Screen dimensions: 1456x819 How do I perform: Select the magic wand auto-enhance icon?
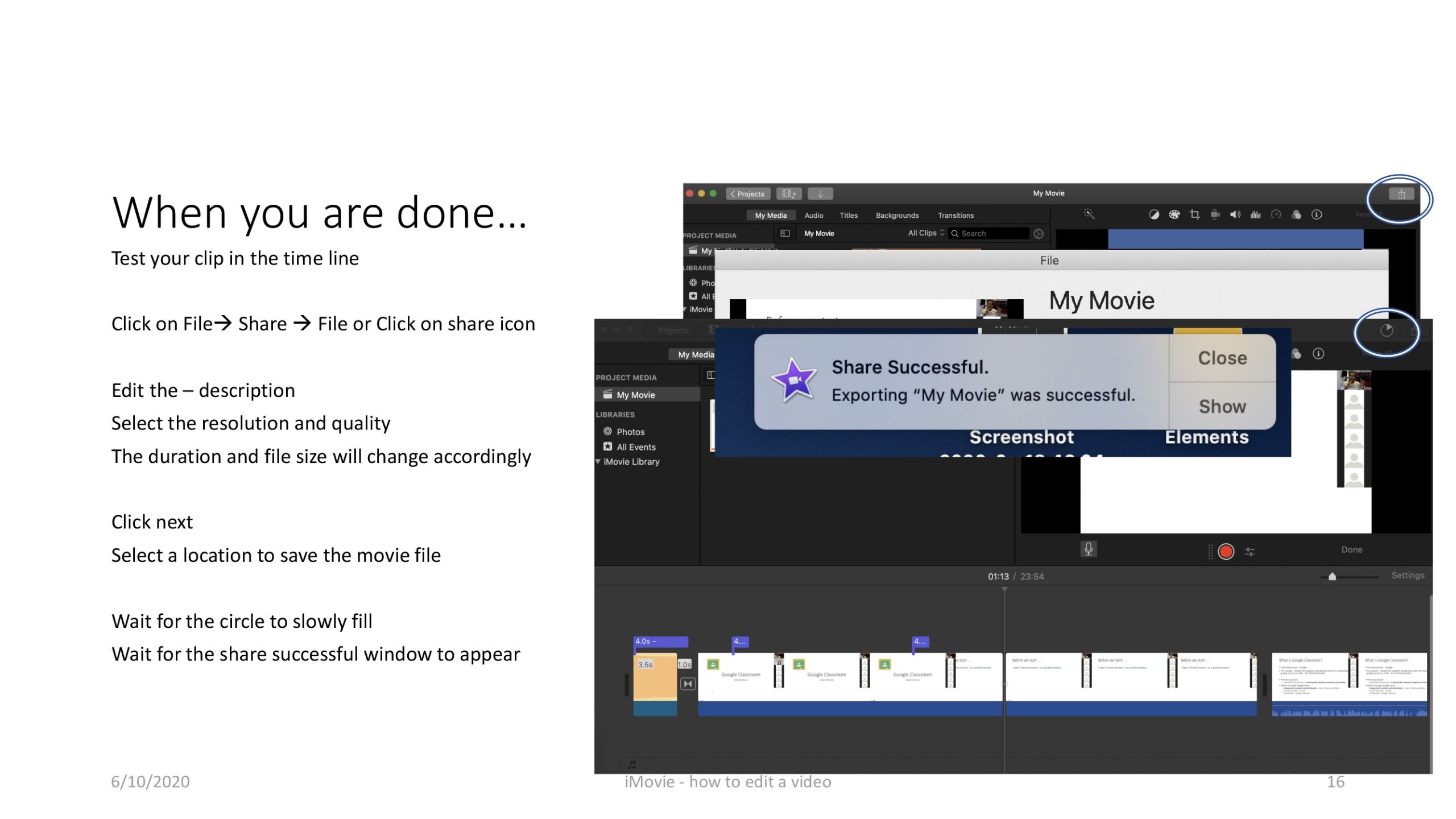1089,214
